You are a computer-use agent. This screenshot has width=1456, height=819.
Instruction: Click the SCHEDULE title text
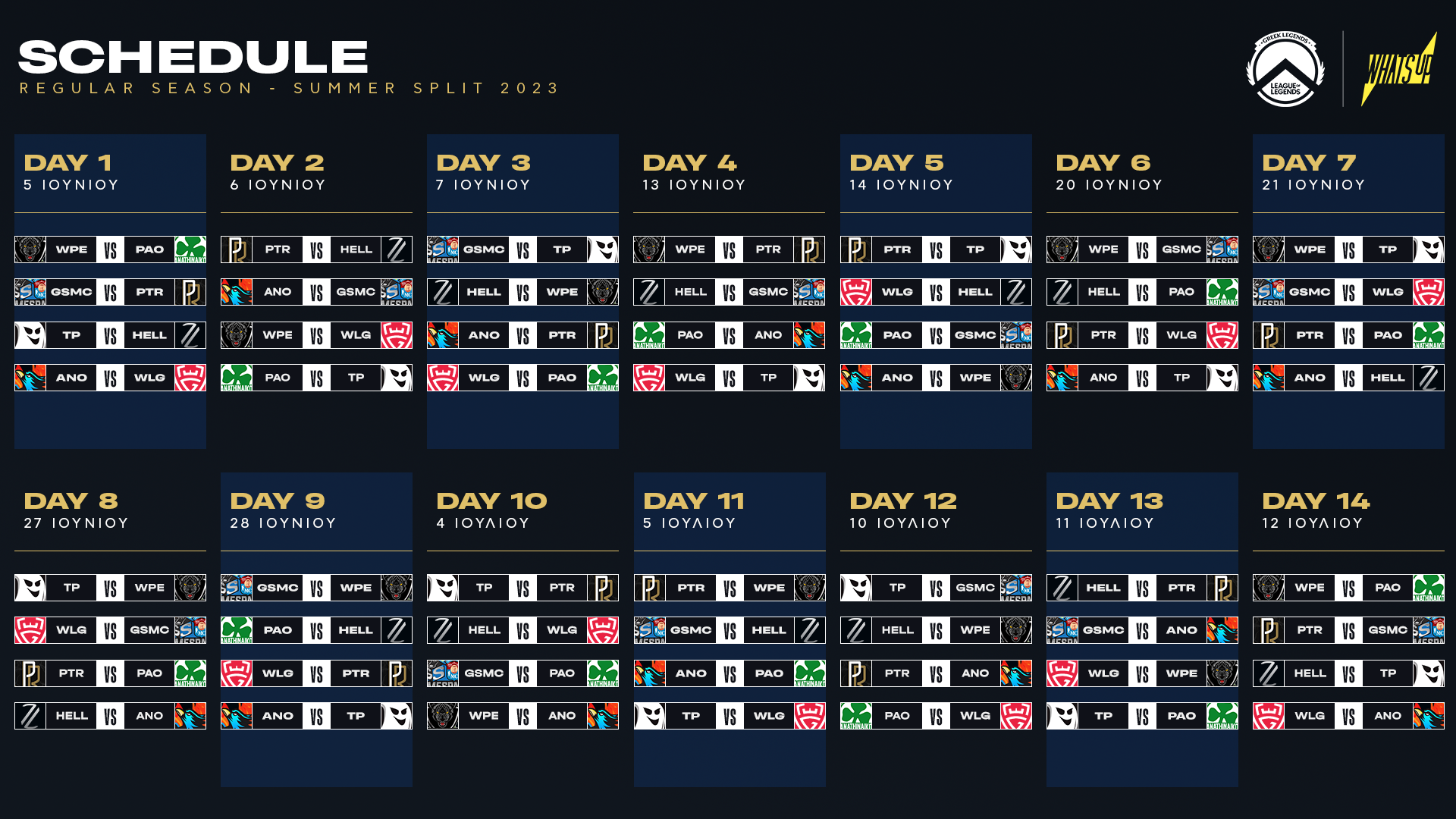[193, 57]
